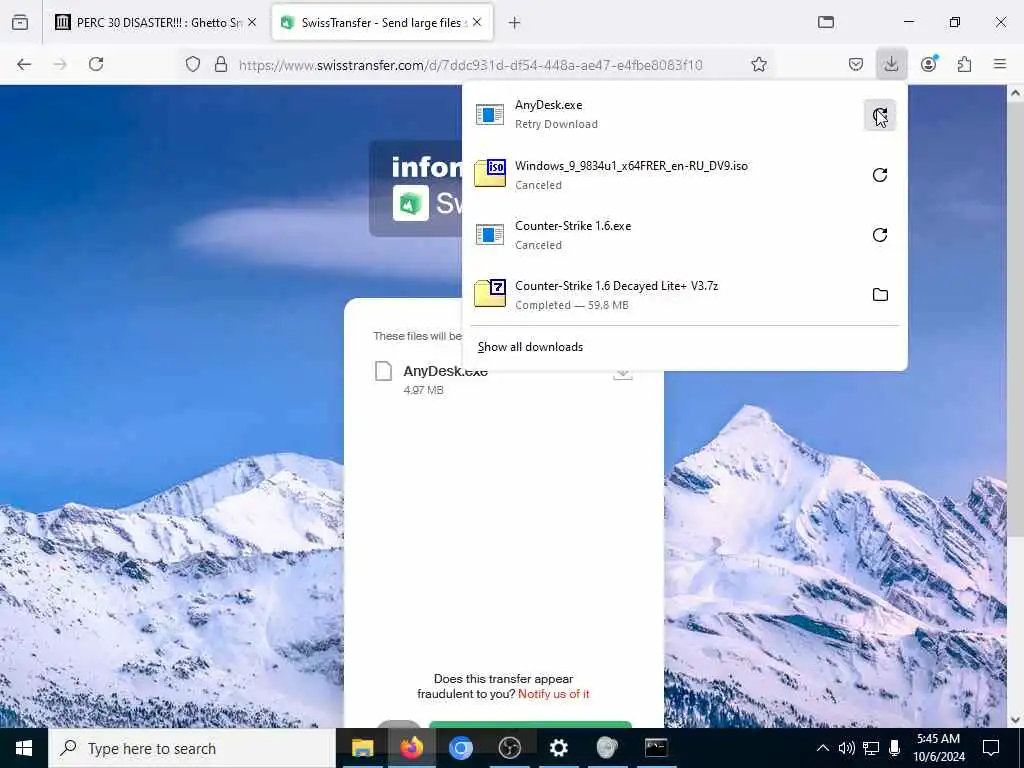Open the Windows Start menu
The height and width of the screenshot is (768, 1024).
24,748
